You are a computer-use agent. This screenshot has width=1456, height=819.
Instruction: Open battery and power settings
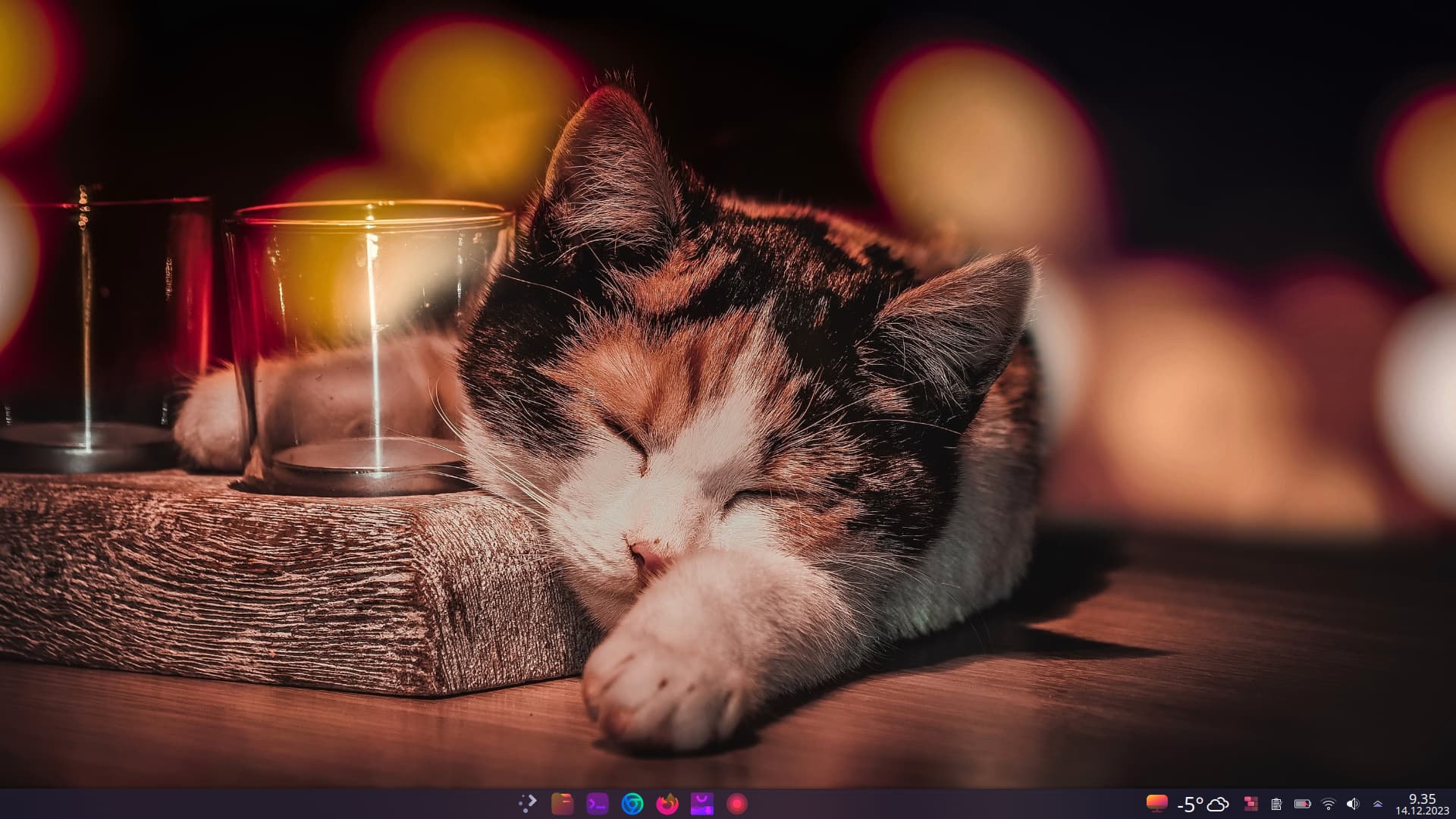coord(1303,804)
